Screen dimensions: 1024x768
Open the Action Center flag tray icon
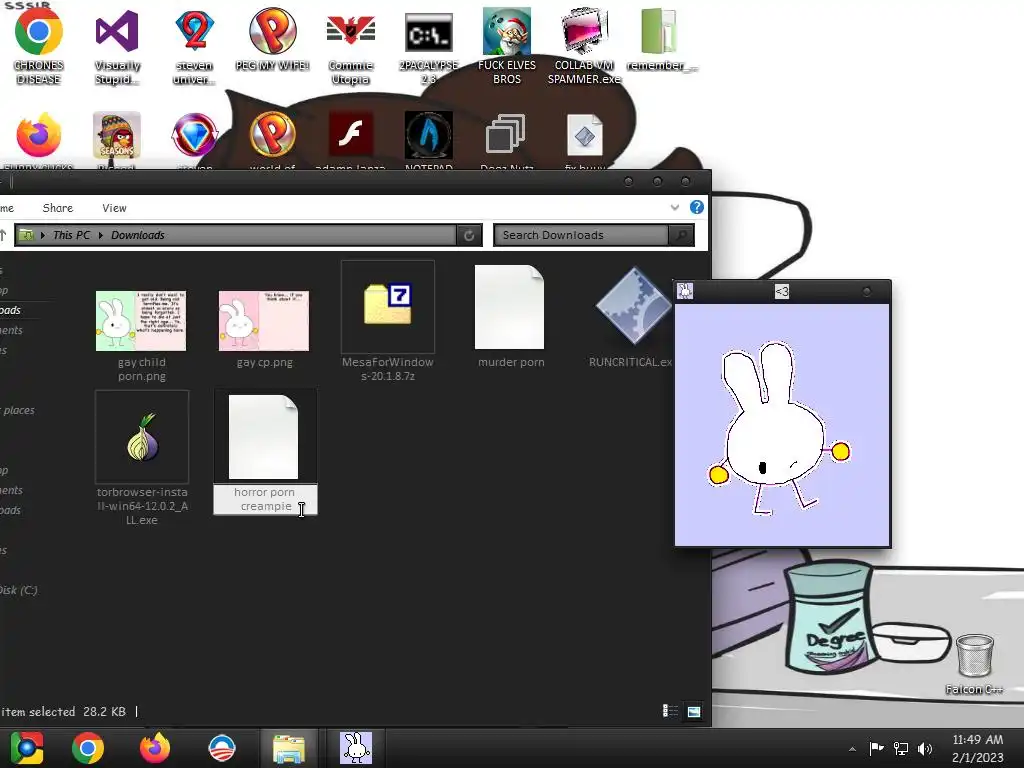[x=876, y=748]
